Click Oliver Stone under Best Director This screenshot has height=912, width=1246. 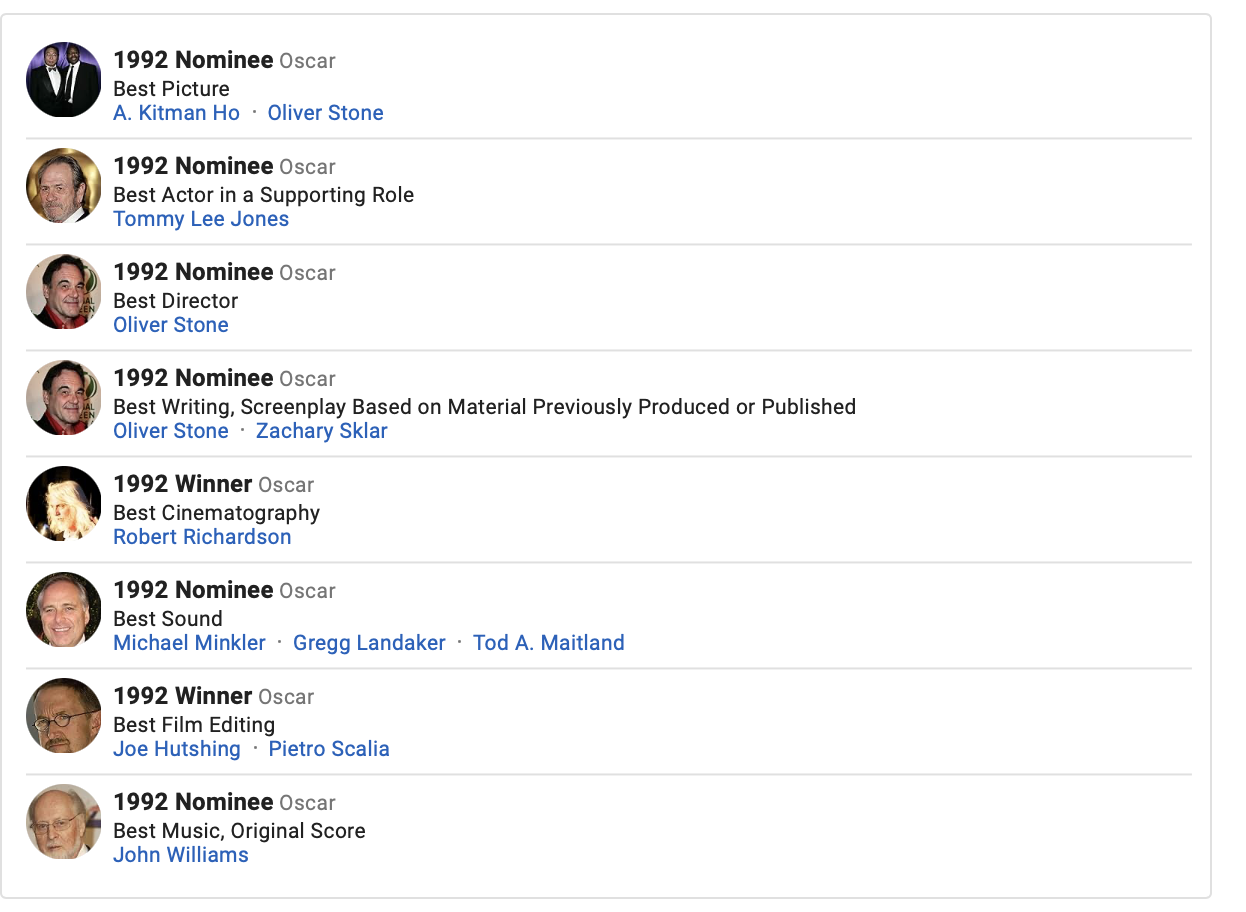pyautogui.click(x=171, y=325)
